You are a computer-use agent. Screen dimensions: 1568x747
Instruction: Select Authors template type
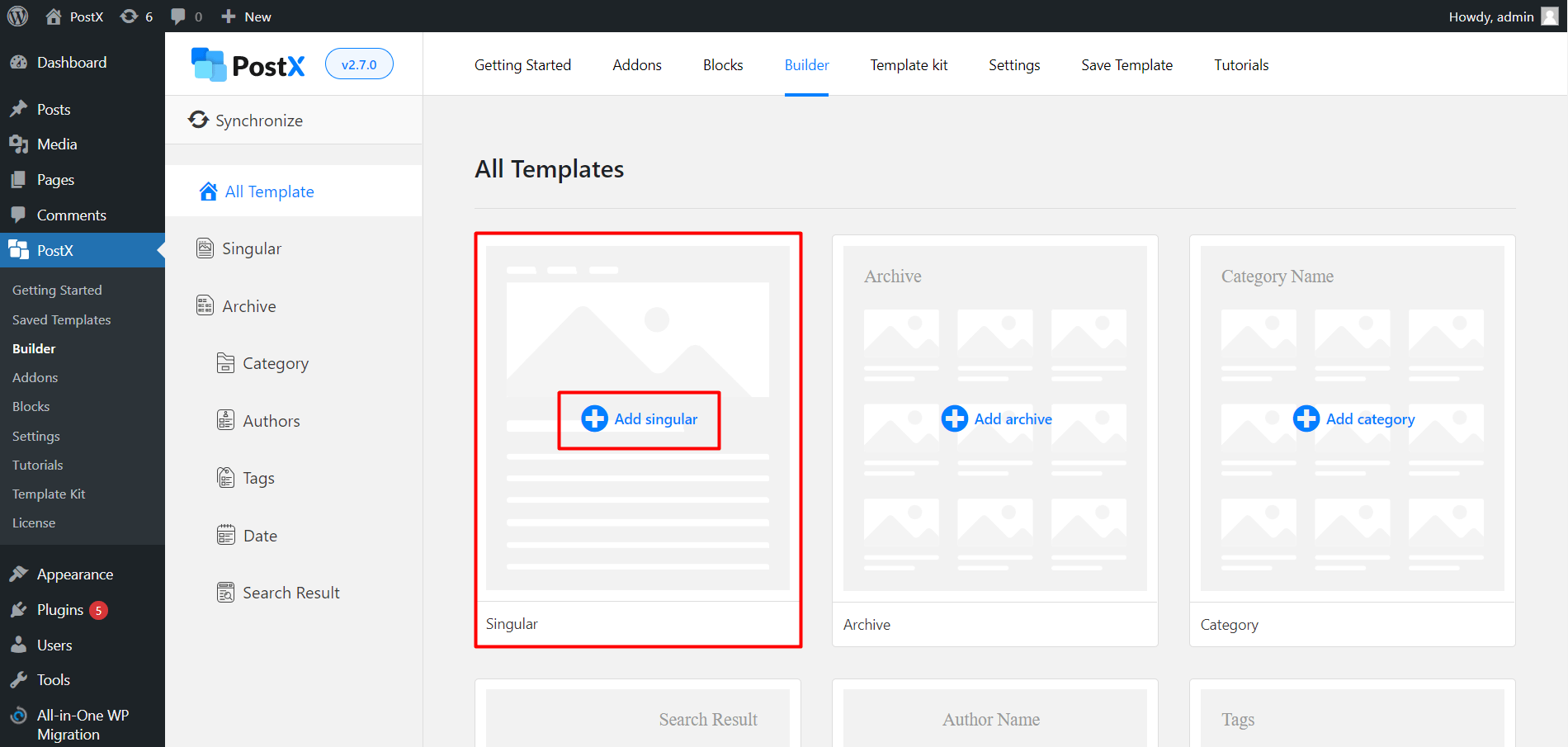click(271, 421)
